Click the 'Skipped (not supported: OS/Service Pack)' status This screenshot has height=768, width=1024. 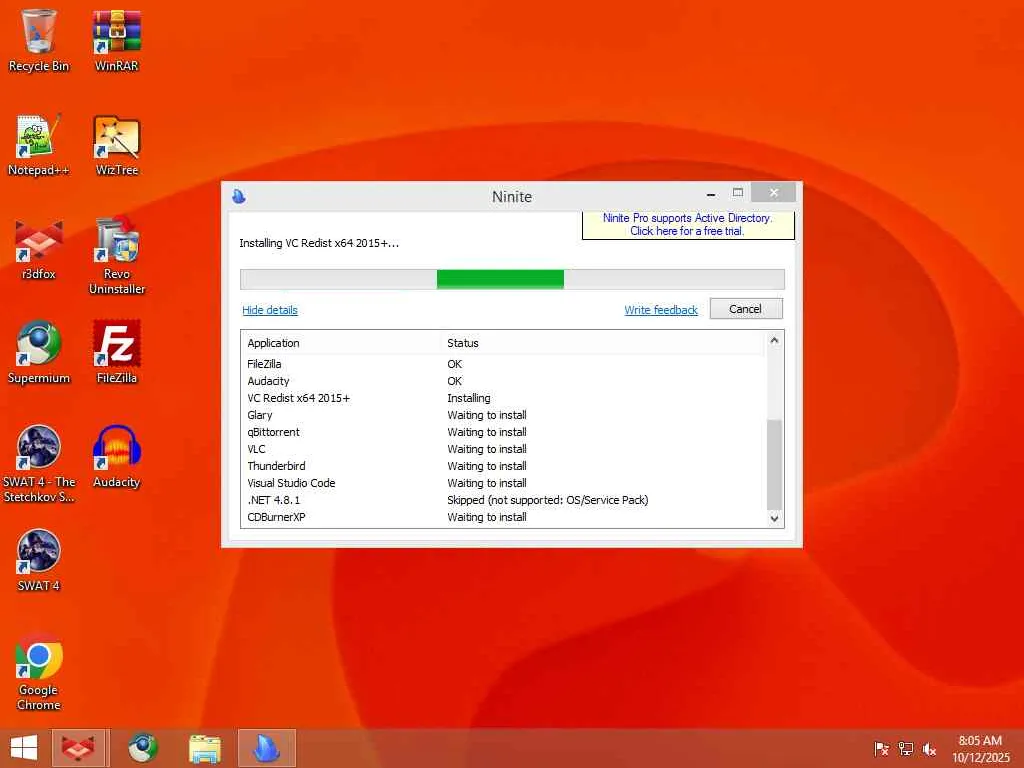(x=547, y=500)
